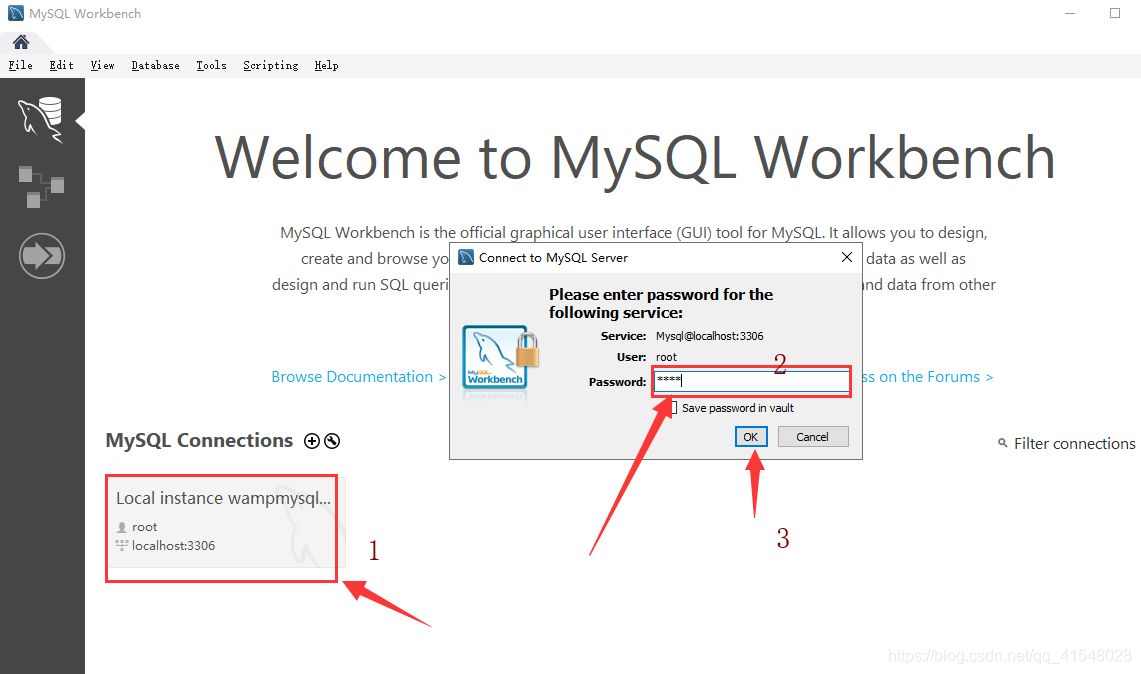Click the MySQL Connections heading

(x=199, y=440)
